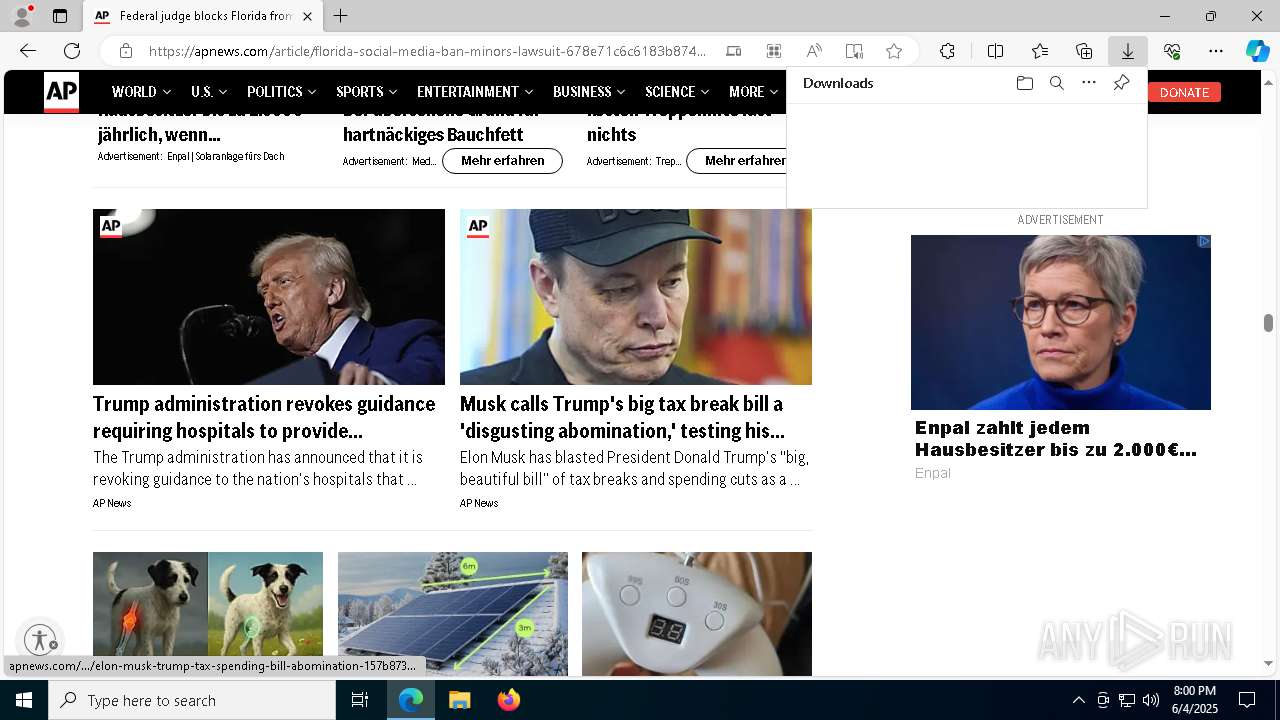View site information lock icon
Viewport: 1280px width, 720px height.
[125, 51]
